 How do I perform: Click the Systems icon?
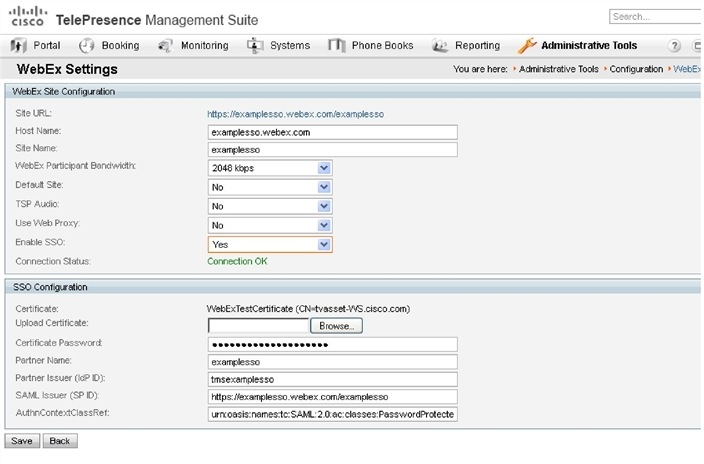[x=255, y=45]
